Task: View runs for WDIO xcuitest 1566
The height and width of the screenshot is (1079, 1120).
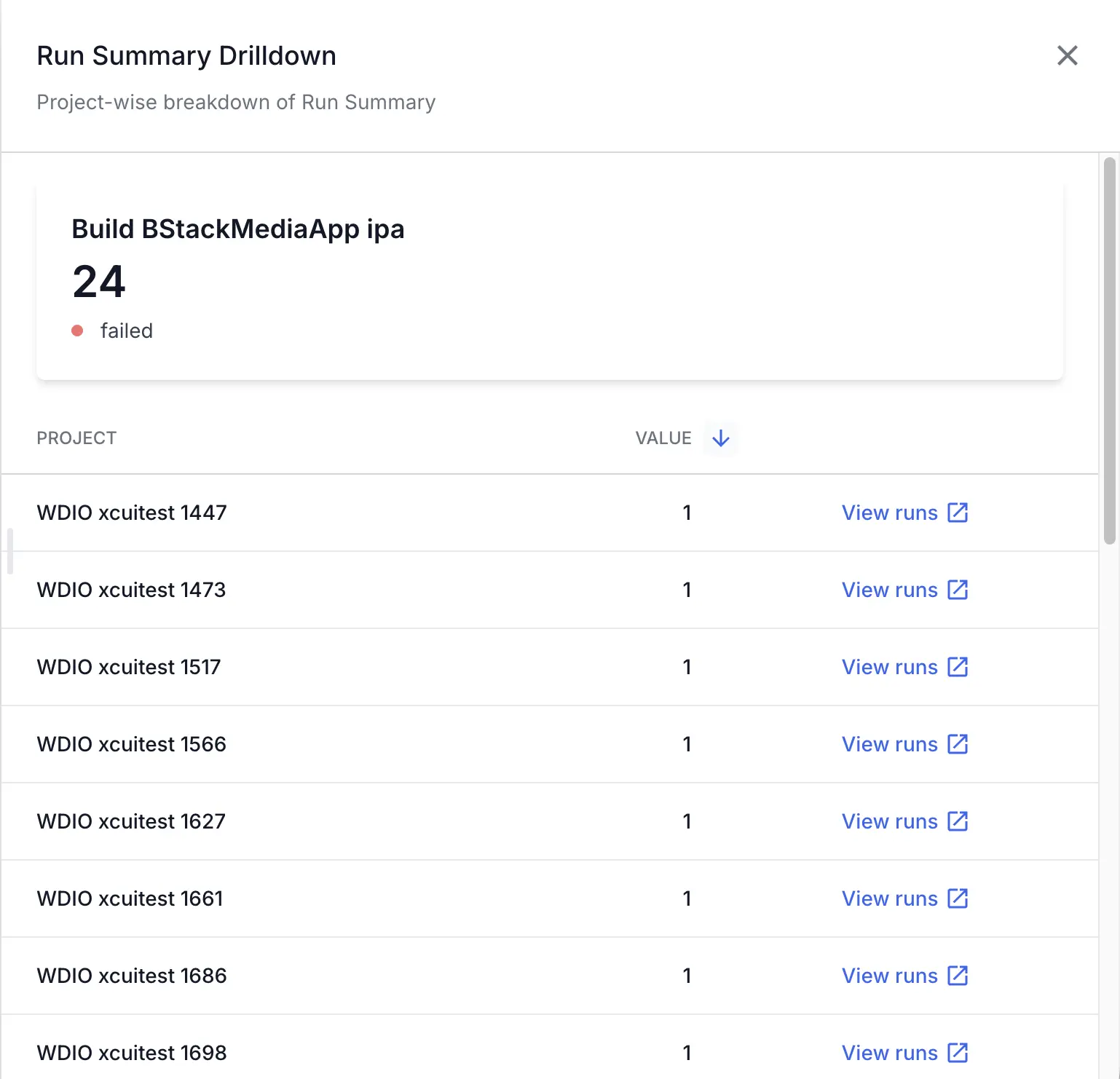Action: click(889, 744)
